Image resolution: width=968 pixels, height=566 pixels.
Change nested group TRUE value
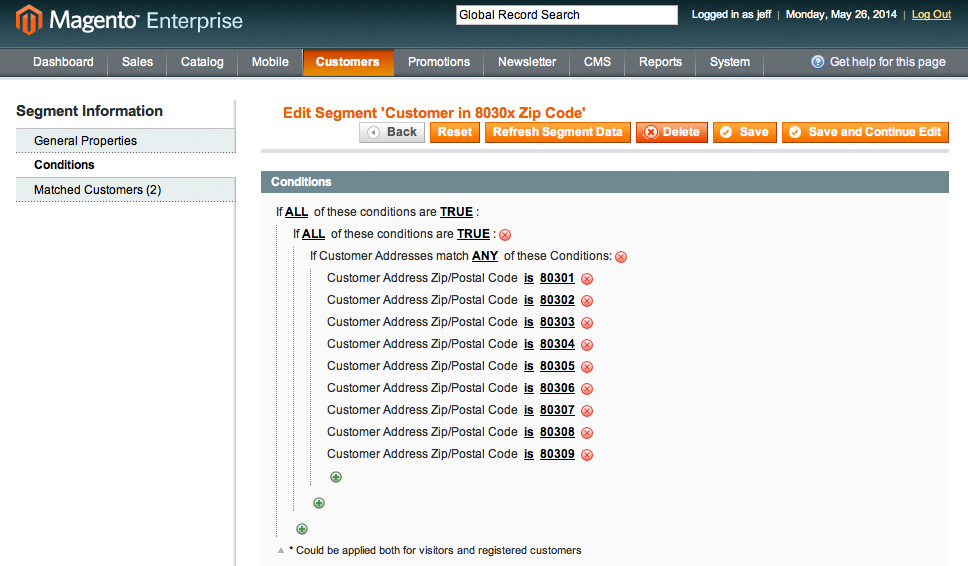473,234
